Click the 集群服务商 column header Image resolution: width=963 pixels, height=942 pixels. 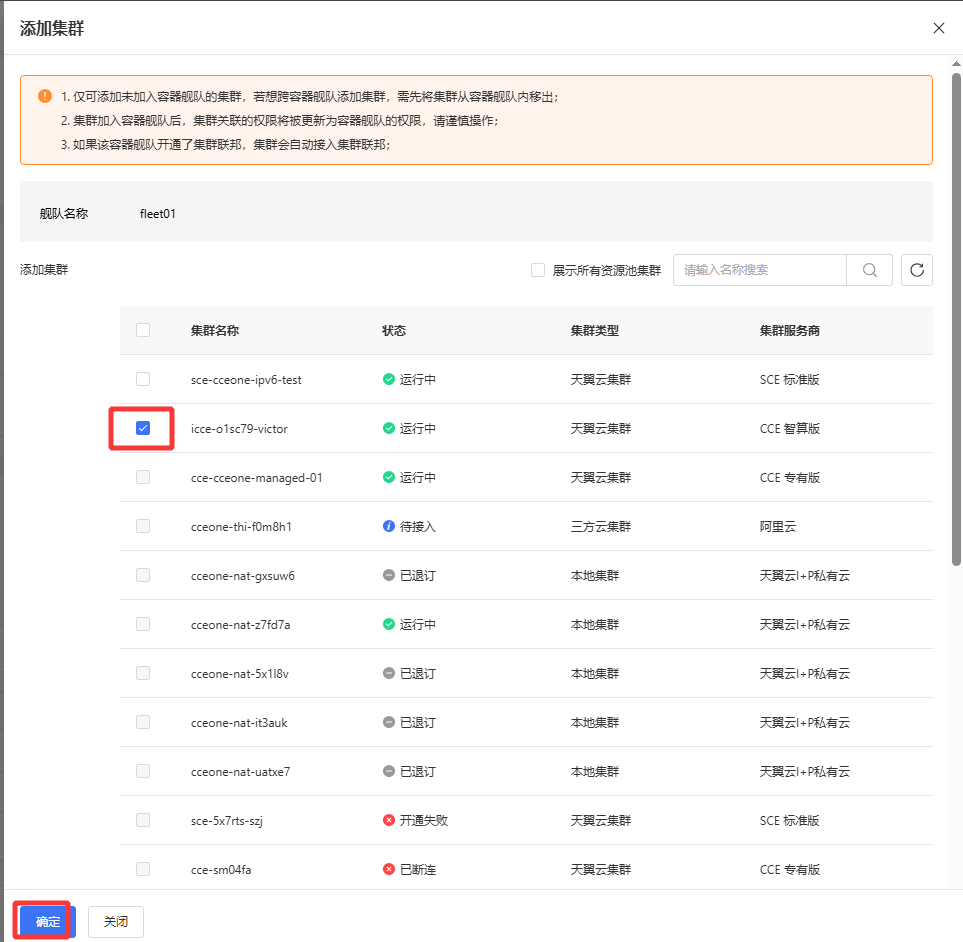(x=790, y=330)
